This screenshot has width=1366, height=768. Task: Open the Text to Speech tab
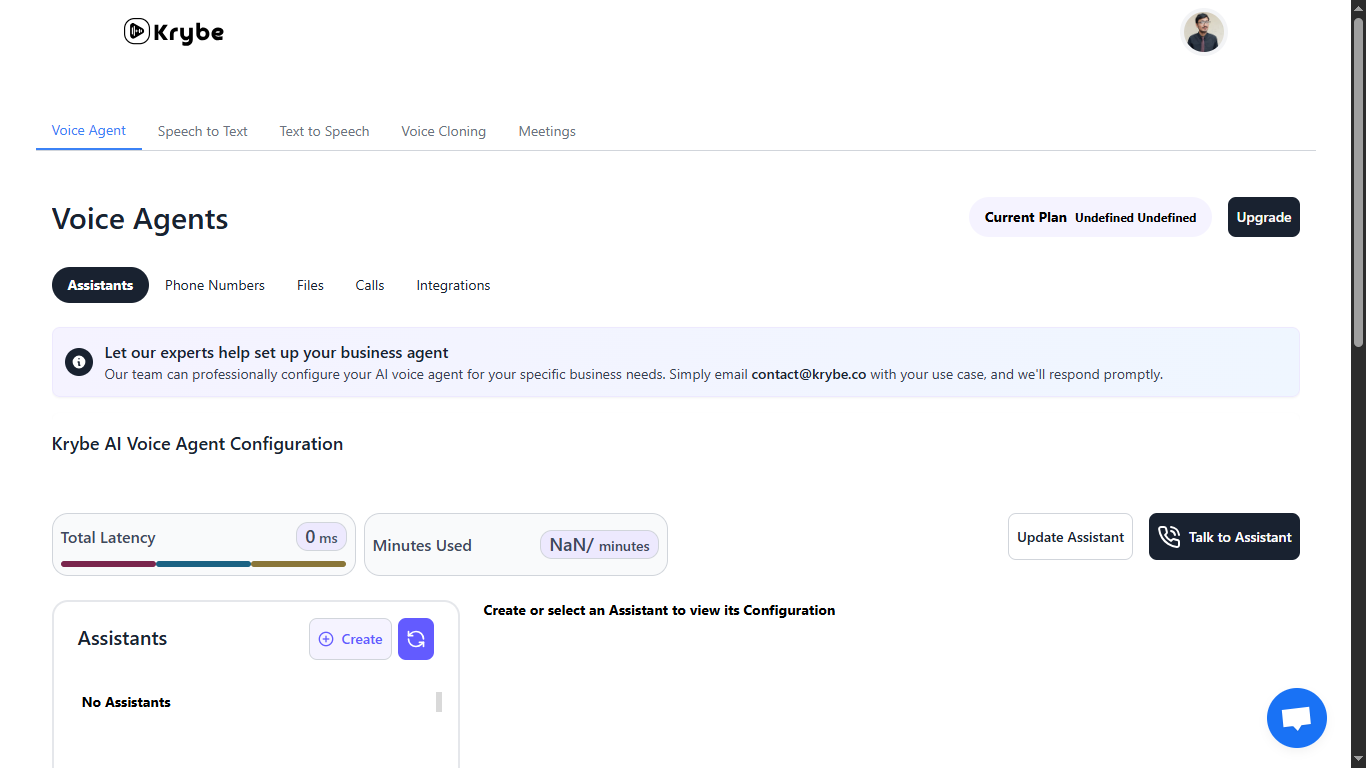pyautogui.click(x=324, y=131)
